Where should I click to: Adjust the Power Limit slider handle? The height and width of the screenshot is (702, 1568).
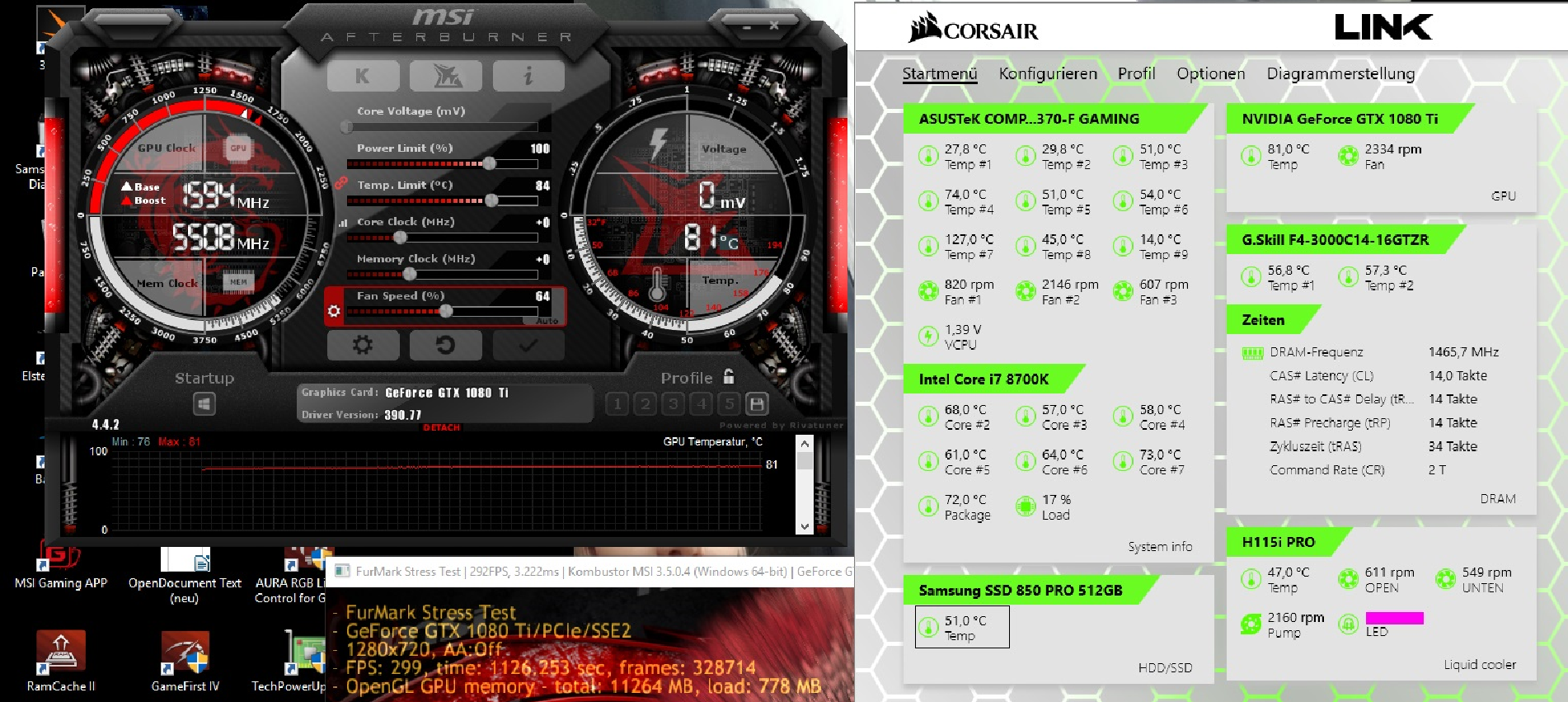coord(489,163)
